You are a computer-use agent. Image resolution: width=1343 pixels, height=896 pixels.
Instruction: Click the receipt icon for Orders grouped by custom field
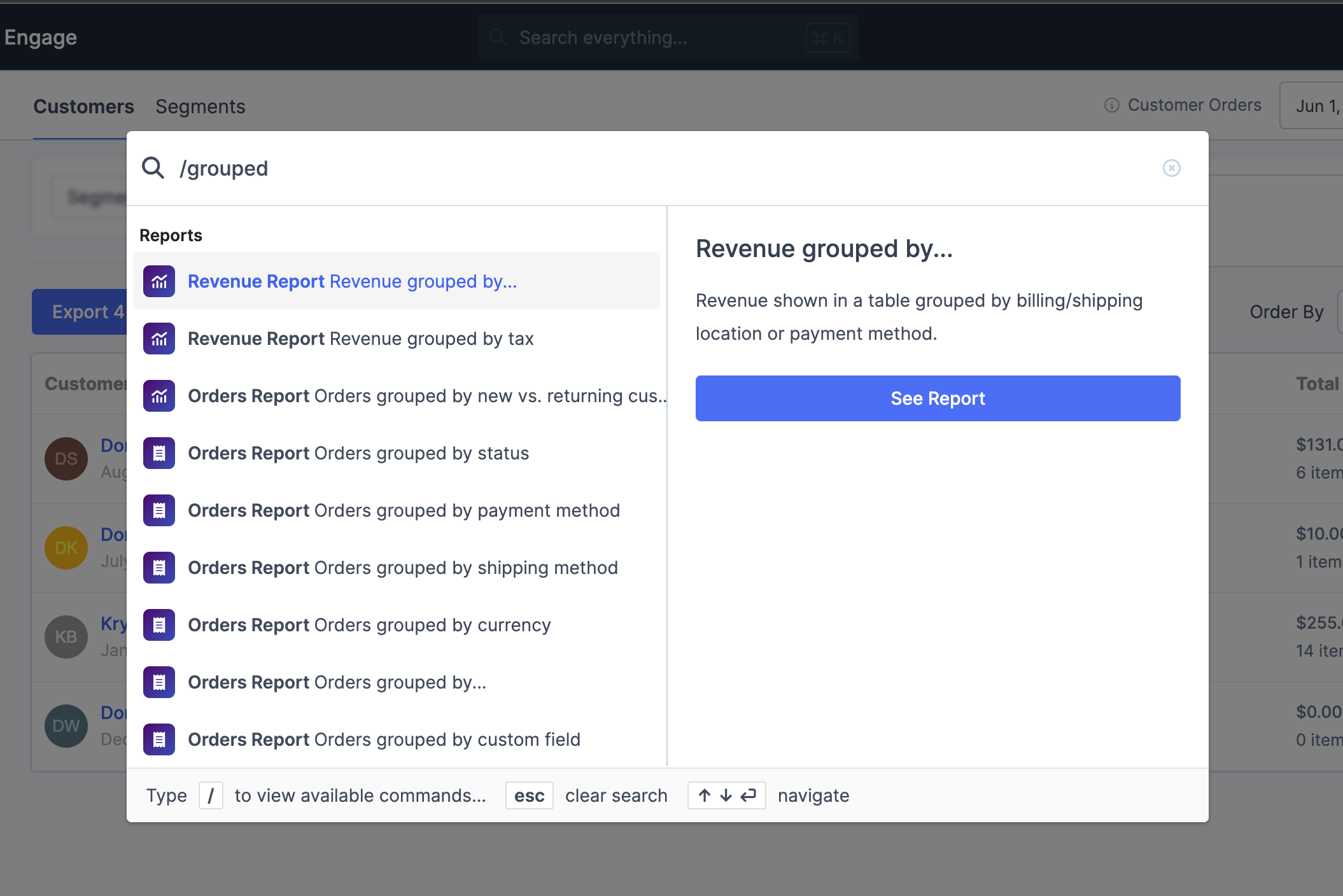coord(159,739)
